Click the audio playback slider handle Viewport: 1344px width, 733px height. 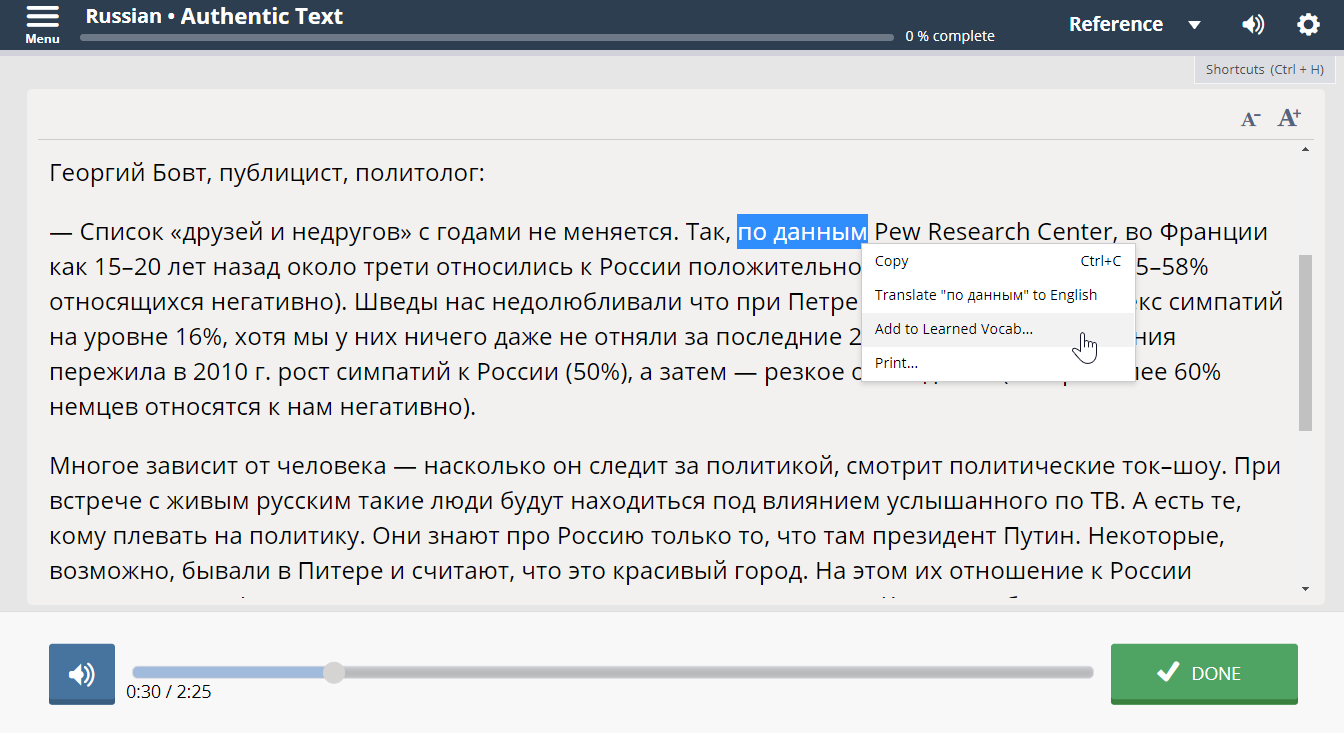(334, 673)
